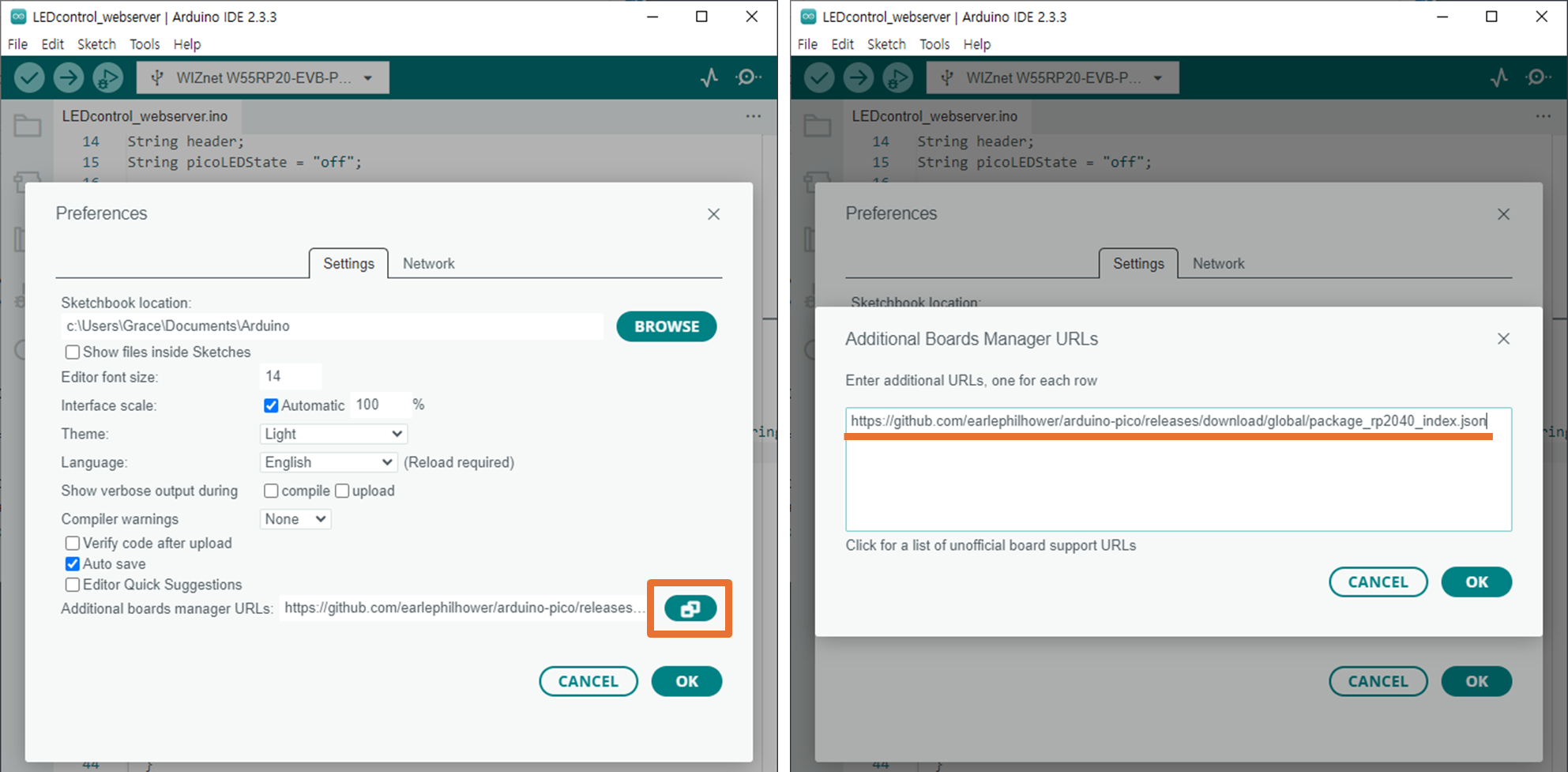This screenshot has width=1568, height=772.
Task: Enable Editor Quick Suggestions checkbox
Action: coord(73,585)
